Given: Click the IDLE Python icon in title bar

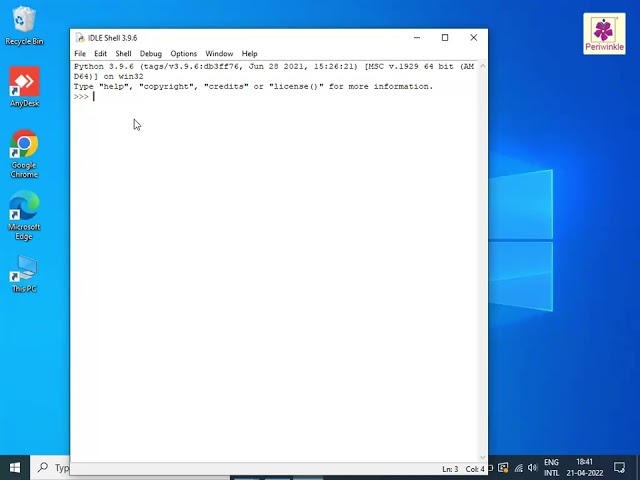Looking at the screenshot, I should tap(80, 38).
